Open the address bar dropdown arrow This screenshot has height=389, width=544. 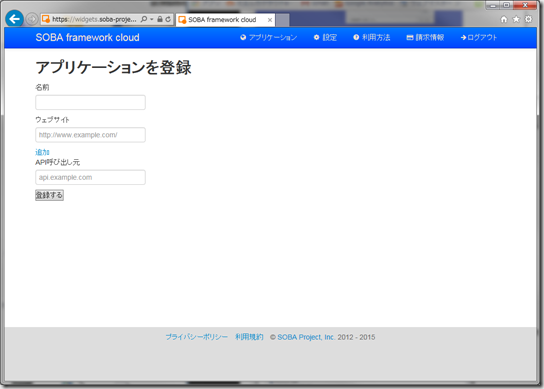[152, 19]
